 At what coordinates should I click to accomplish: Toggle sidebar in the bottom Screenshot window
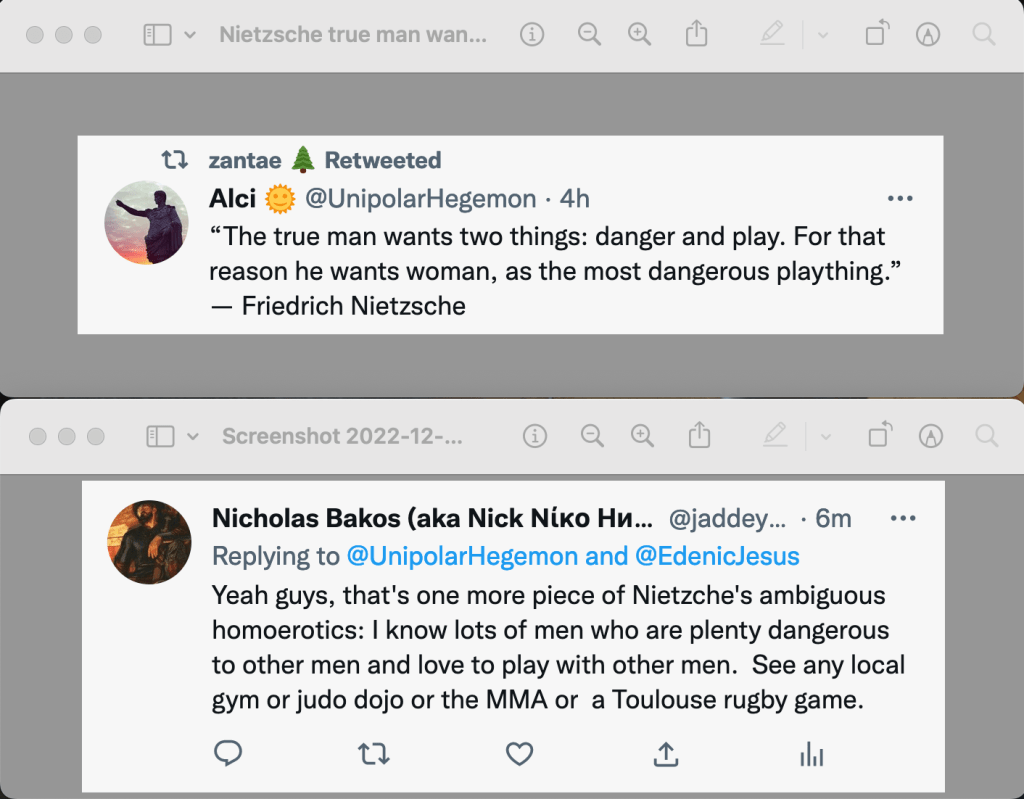(x=160, y=436)
